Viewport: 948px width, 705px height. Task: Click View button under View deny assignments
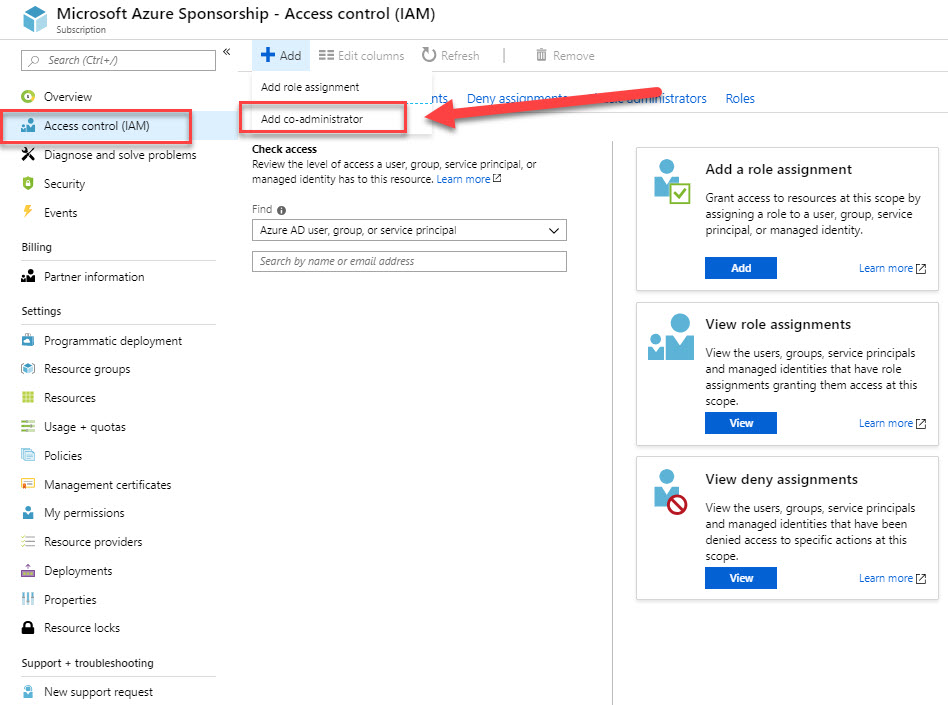click(x=741, y=578)
